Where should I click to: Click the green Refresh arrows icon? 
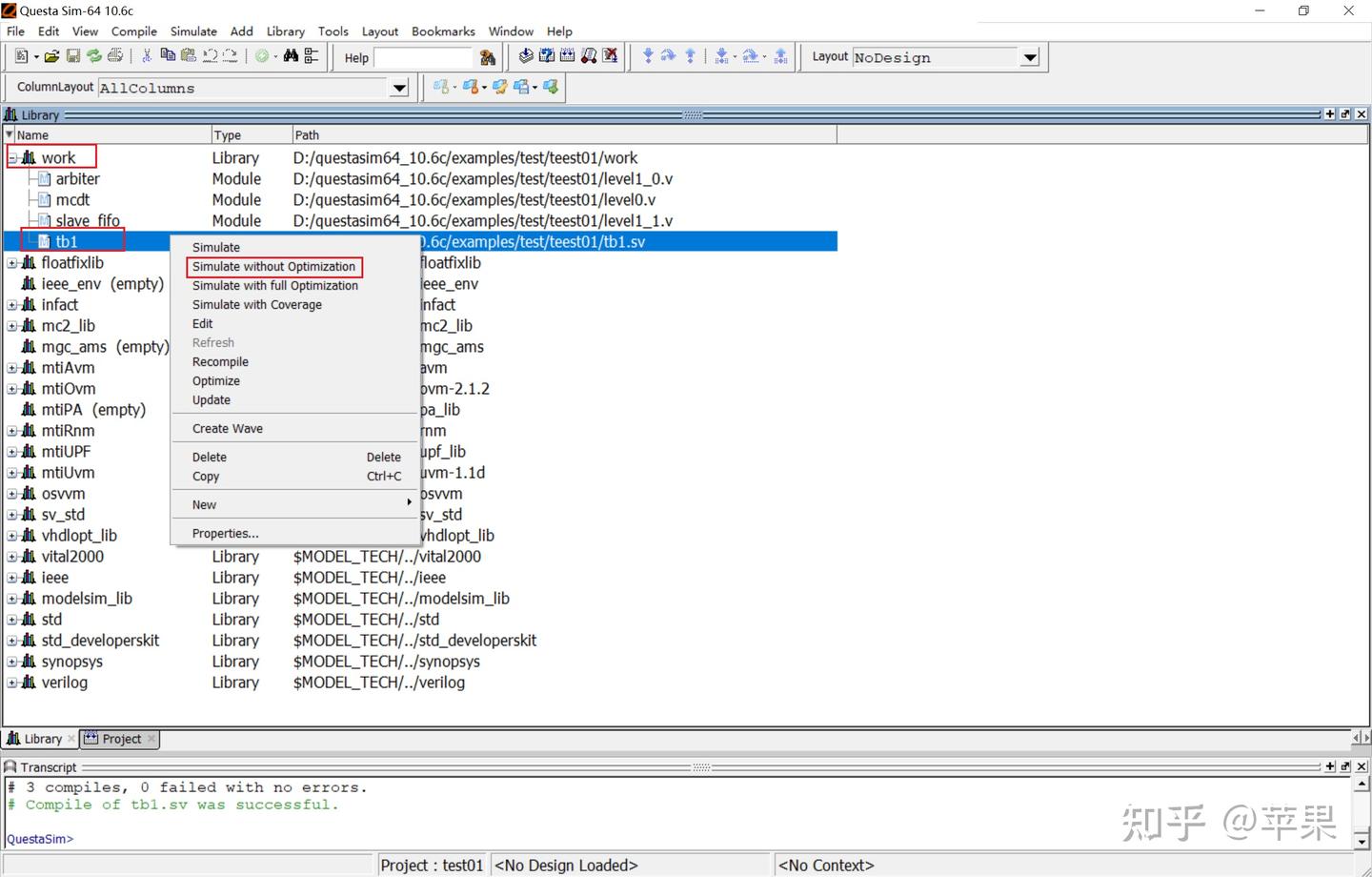point(93,57)
